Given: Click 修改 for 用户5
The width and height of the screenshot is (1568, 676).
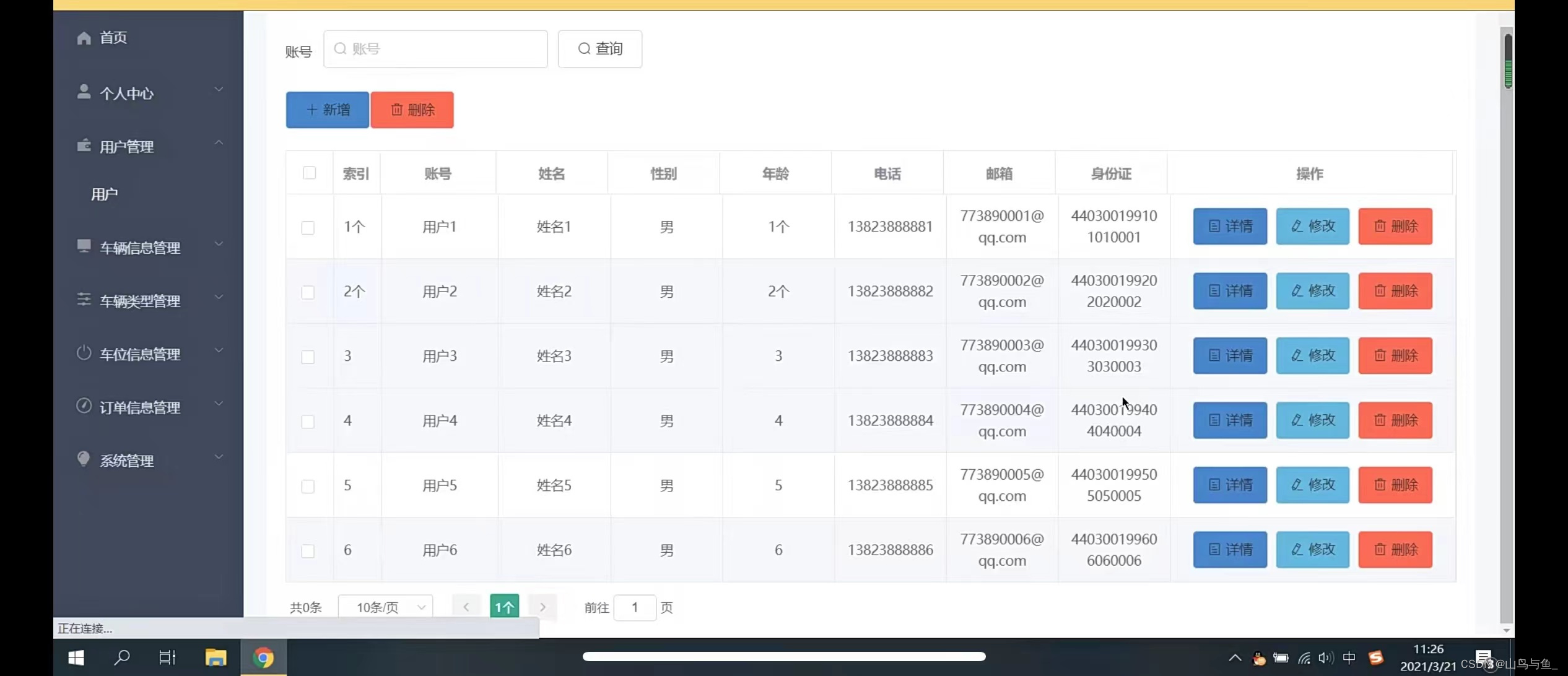Looking at the screenshot, I should (x=1313, y=485).
